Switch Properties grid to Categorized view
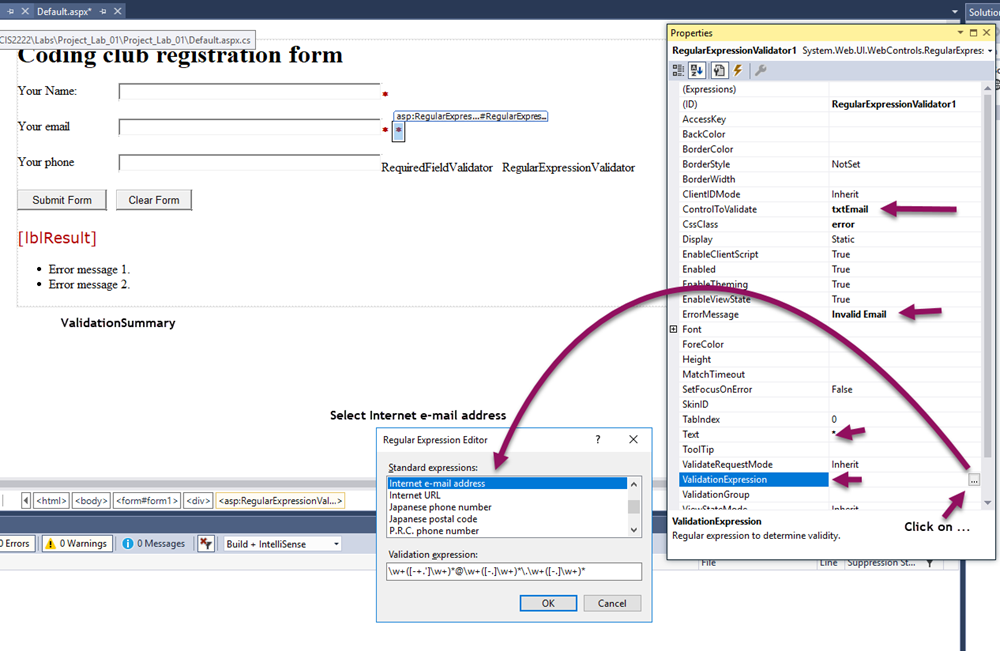The width and height of the screenshot is (1000, 651). coord(678,71)
